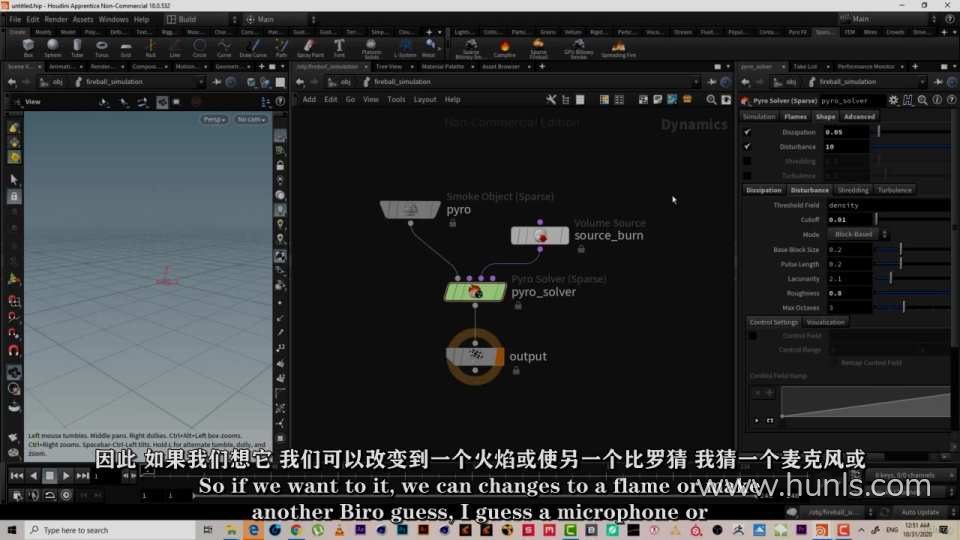Open the Main radial menu dropdown
This screenshot has height=540, width=960.
click(281, 20)
